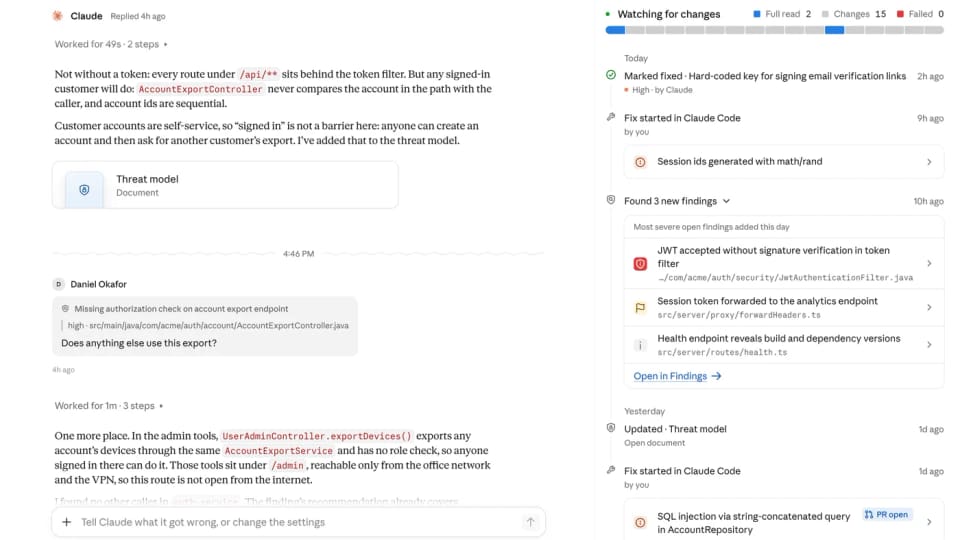Click Open document under Updated Threat model

click(654, 443)
